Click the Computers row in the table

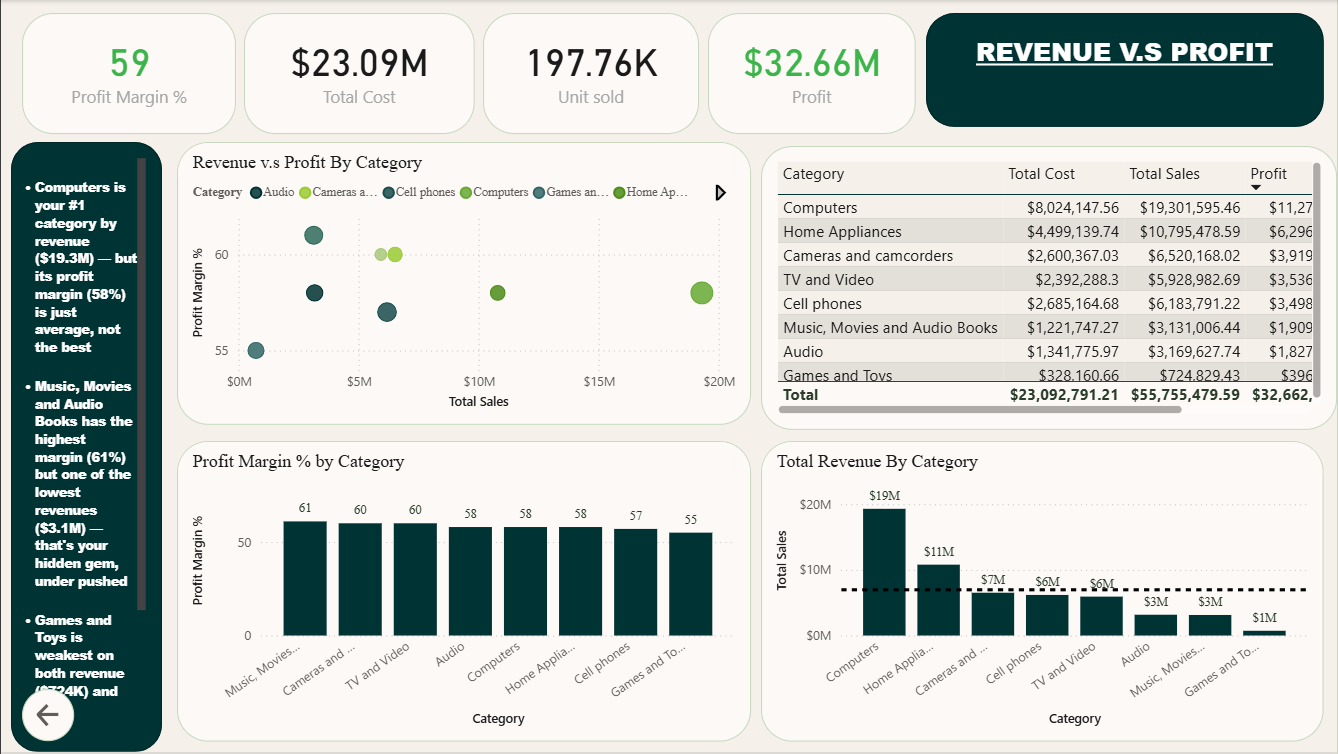point(1044,208)
